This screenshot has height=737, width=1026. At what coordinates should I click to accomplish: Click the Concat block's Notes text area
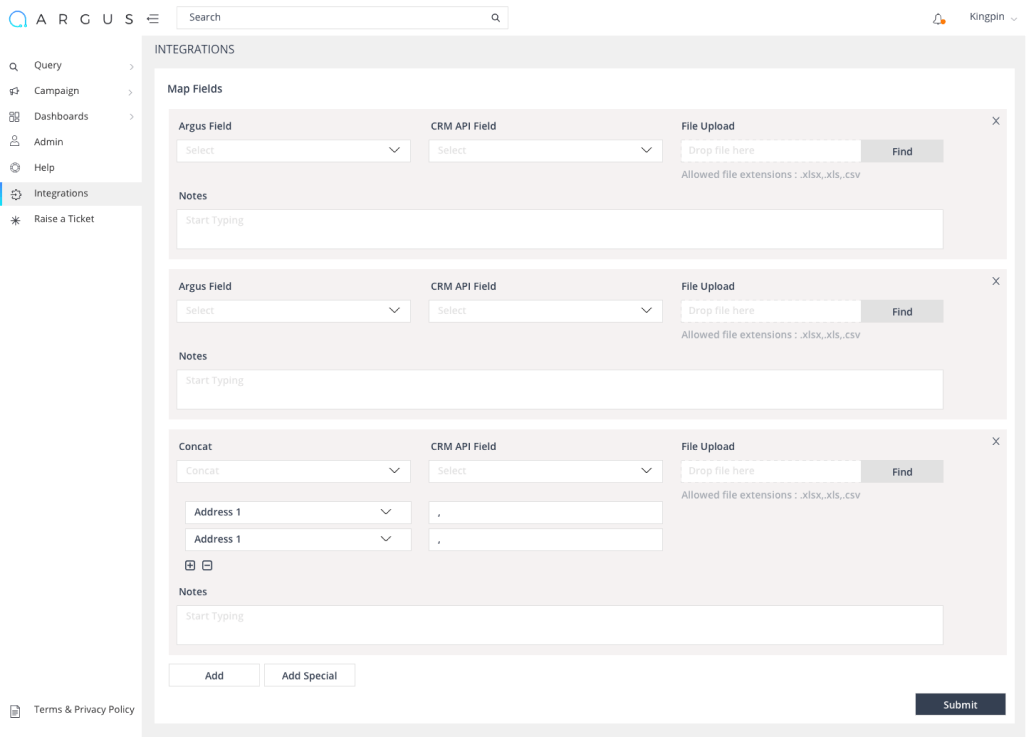click(x=559, y=625)
